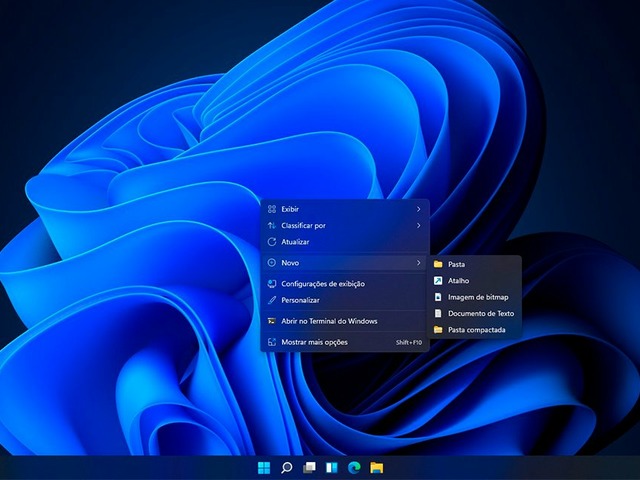Select Imagem de bitmap in submenu
The image size is (640, 480).
[477, 297]
